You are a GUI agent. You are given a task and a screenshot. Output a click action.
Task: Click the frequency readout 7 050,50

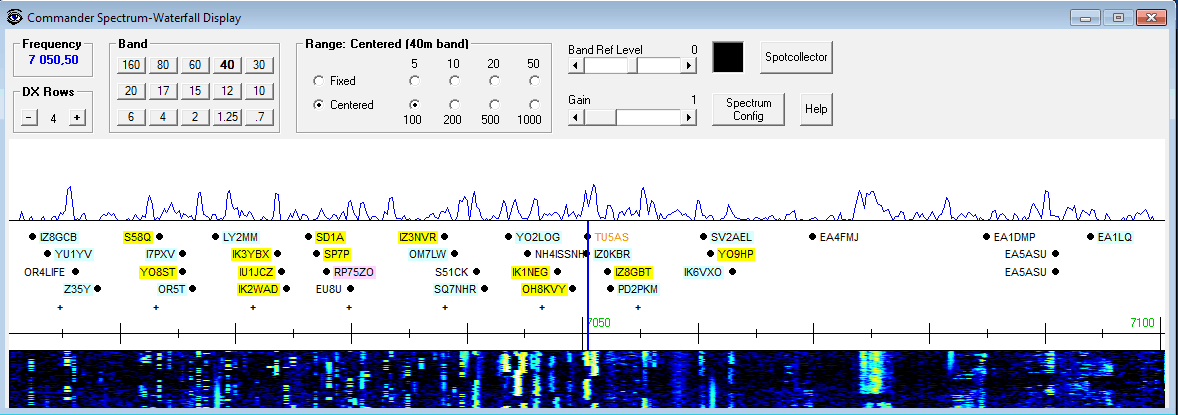53,60
